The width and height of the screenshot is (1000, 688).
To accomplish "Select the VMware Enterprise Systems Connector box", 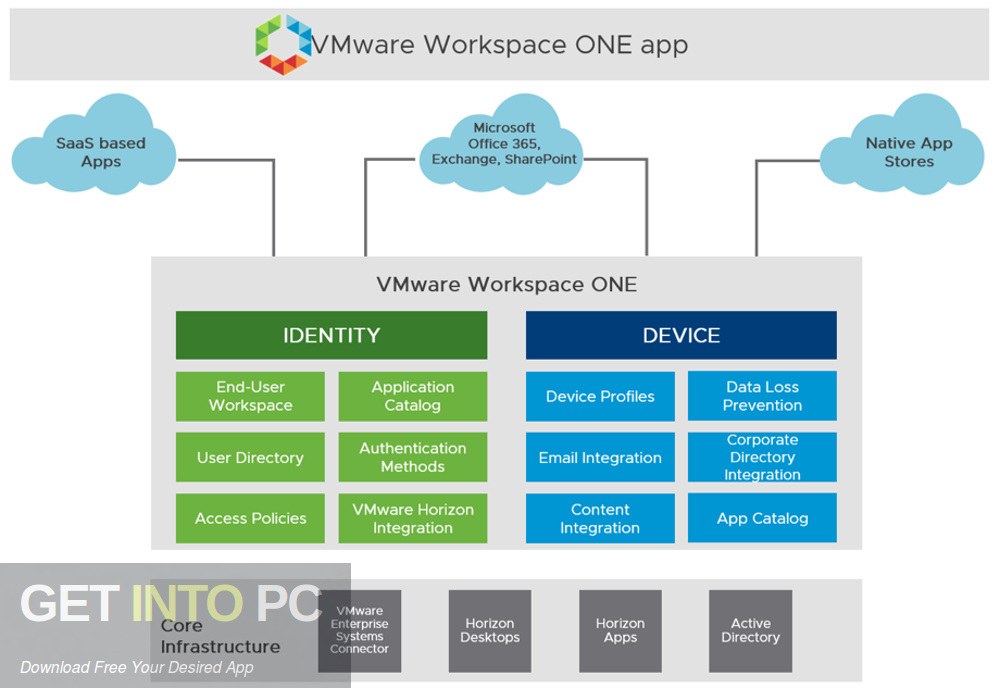I will point(360,631).
